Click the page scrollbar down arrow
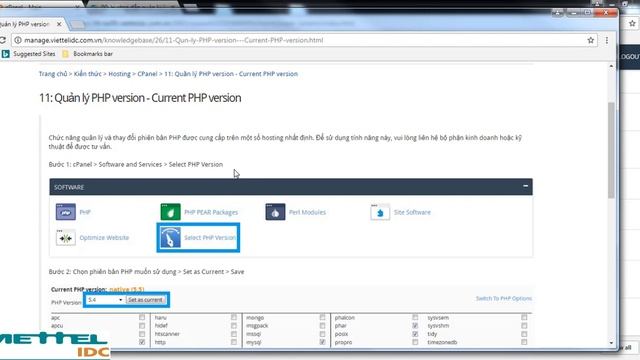 pyautogui.click(x=611, y=343)
